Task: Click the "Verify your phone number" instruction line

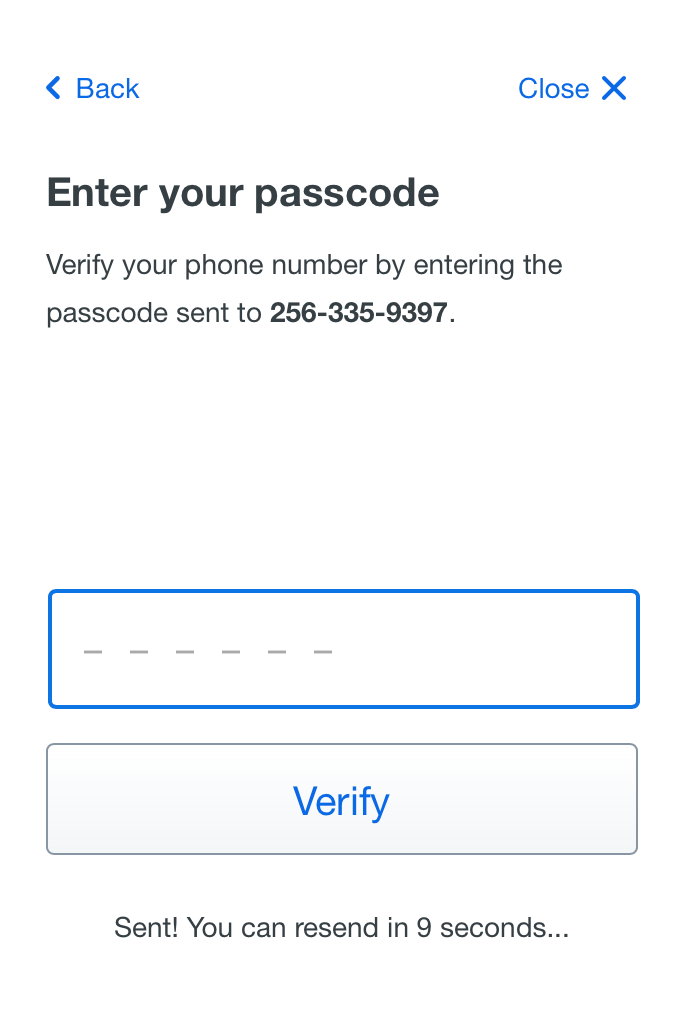Action: (304, 265)
